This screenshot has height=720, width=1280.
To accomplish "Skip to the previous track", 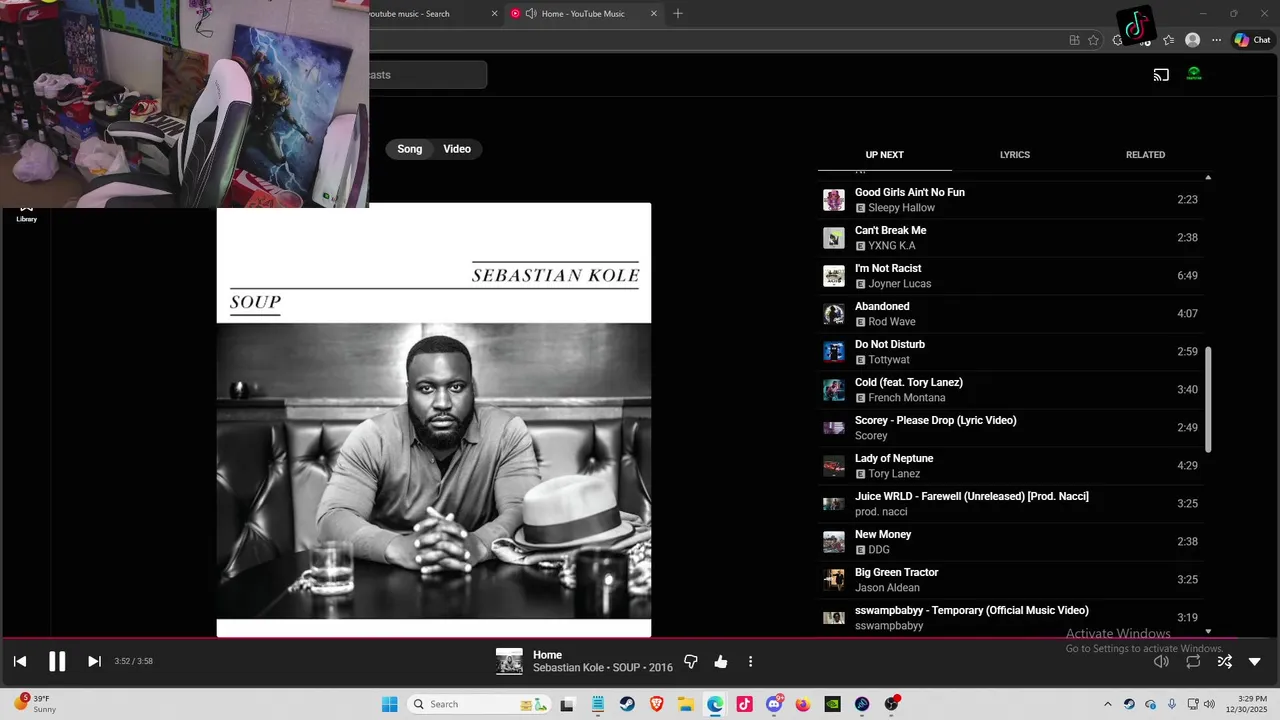I will (x=19, y=661).
